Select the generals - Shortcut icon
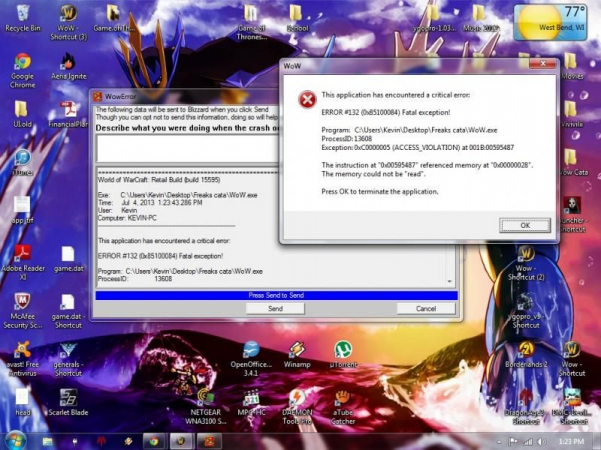601x450 pixels. pos(68,359)
